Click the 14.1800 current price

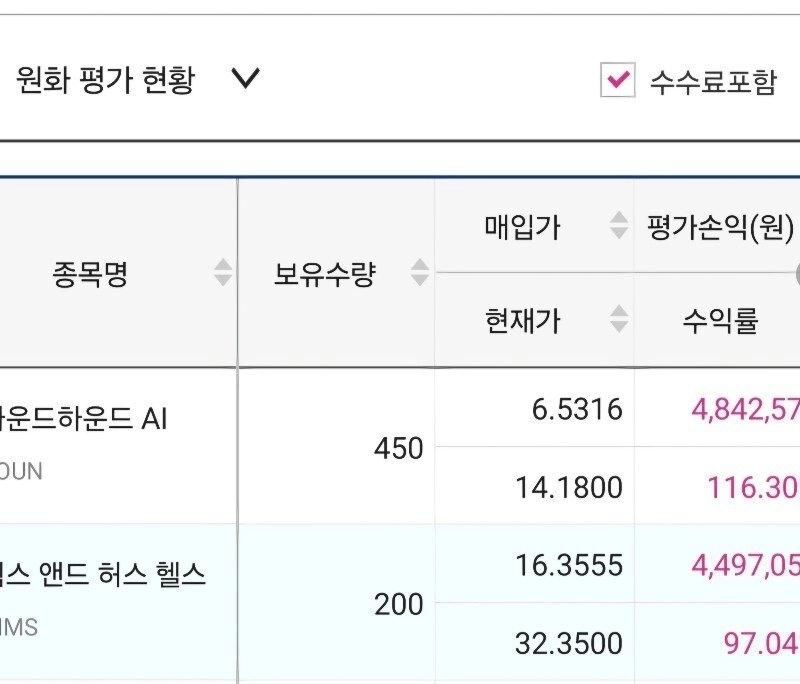click(569, 488)
